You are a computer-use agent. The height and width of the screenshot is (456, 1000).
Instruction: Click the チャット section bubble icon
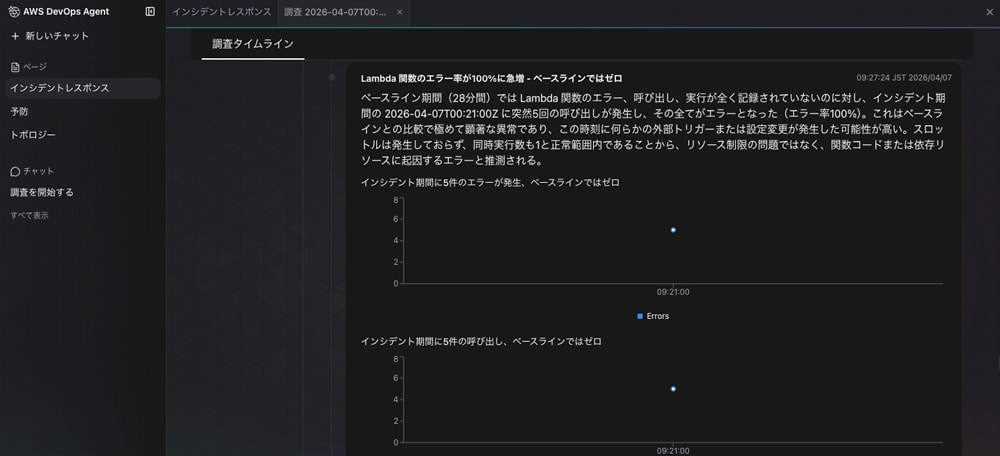click(x=15, y=171)
